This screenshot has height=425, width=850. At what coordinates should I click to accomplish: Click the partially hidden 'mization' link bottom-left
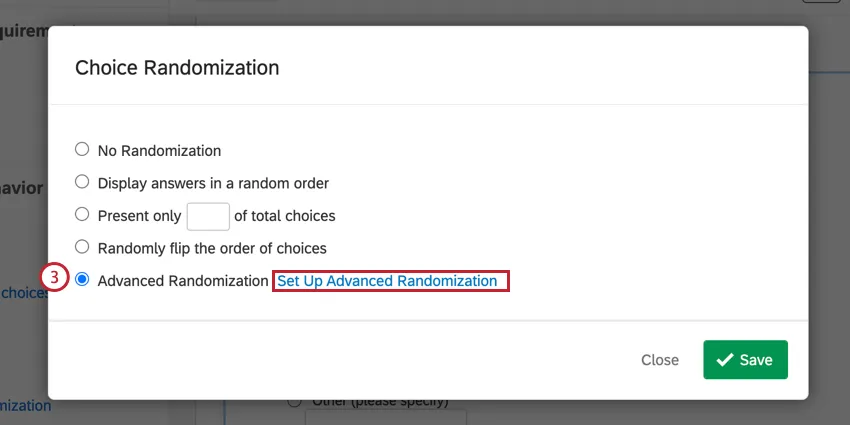pos(24,406)
